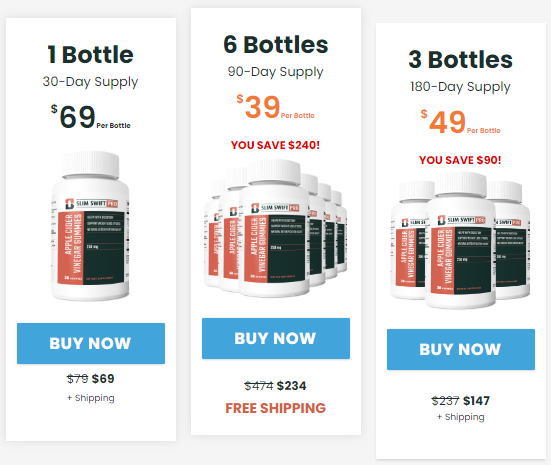This screenshot has width=551, height=465.
Task: Click BUY NOW for the 1 Bottle package
Action: [x=91, y=343]
